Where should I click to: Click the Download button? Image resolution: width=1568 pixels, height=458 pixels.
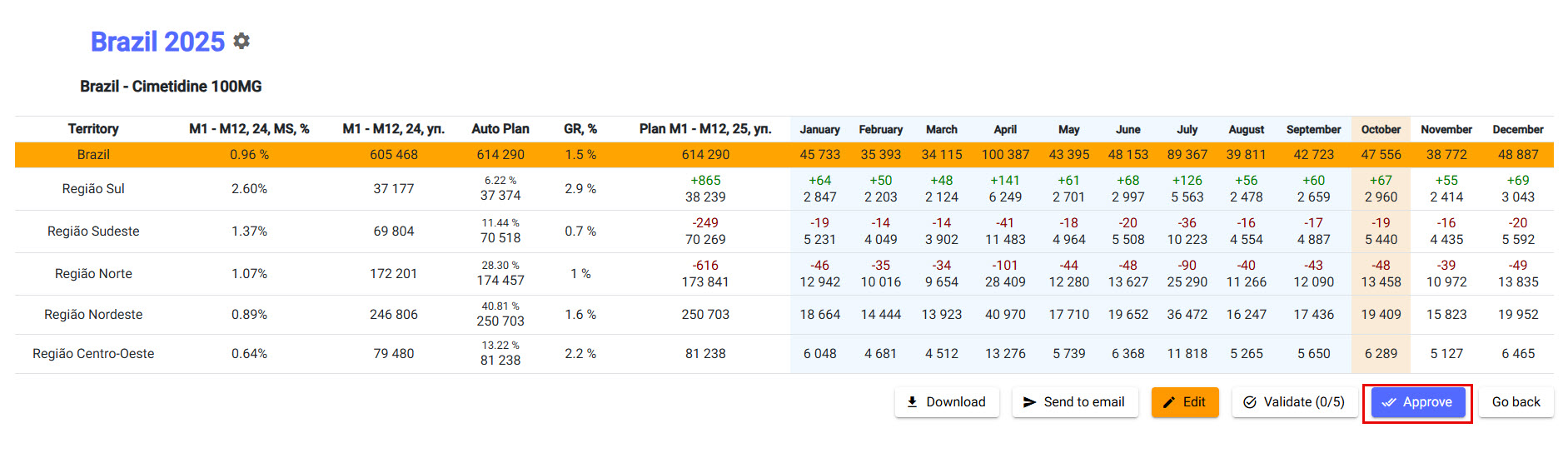coord(946,402)
